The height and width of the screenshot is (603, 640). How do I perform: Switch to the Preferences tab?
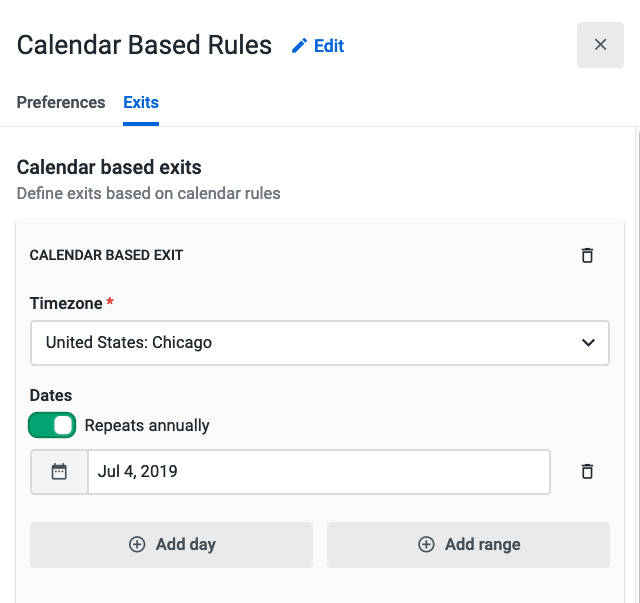61,102
